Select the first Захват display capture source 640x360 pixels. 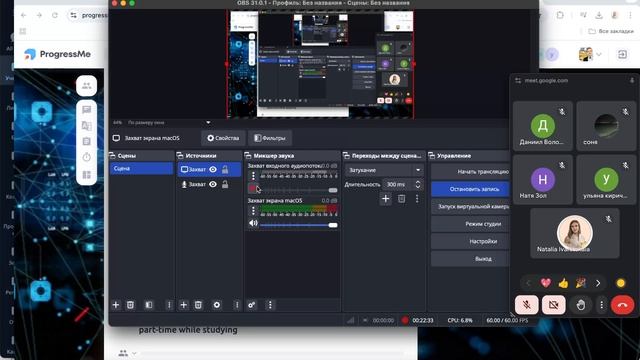pyautogui.click(x=209, y=169)
